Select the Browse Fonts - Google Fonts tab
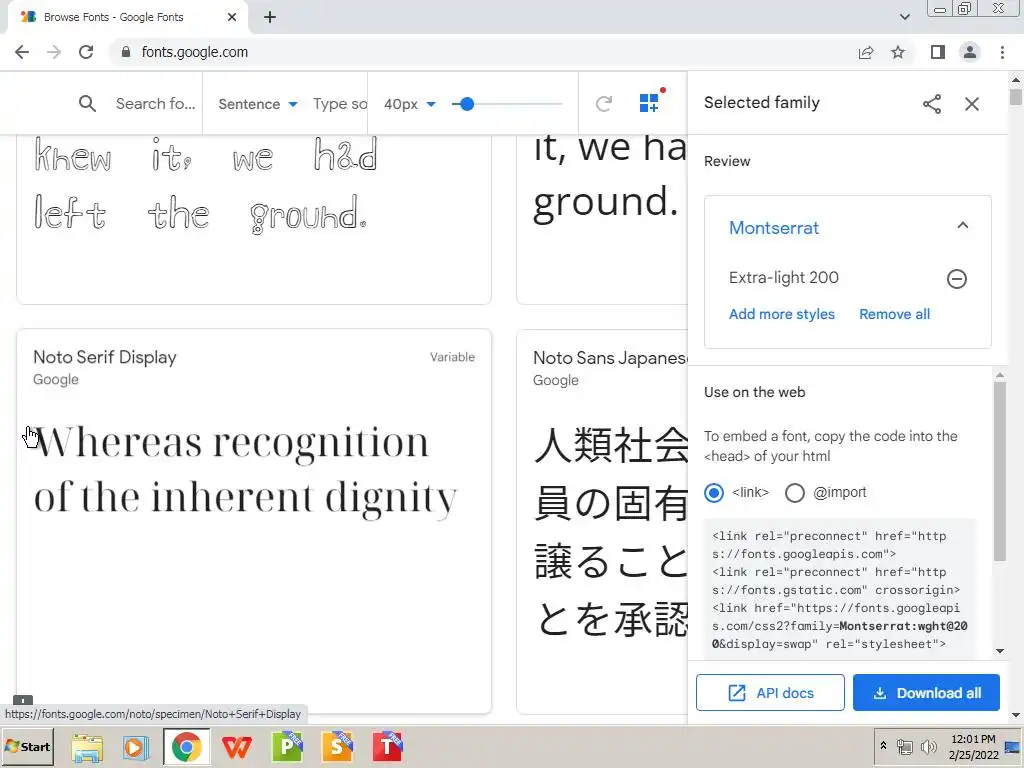 click(x=127, y=17)
